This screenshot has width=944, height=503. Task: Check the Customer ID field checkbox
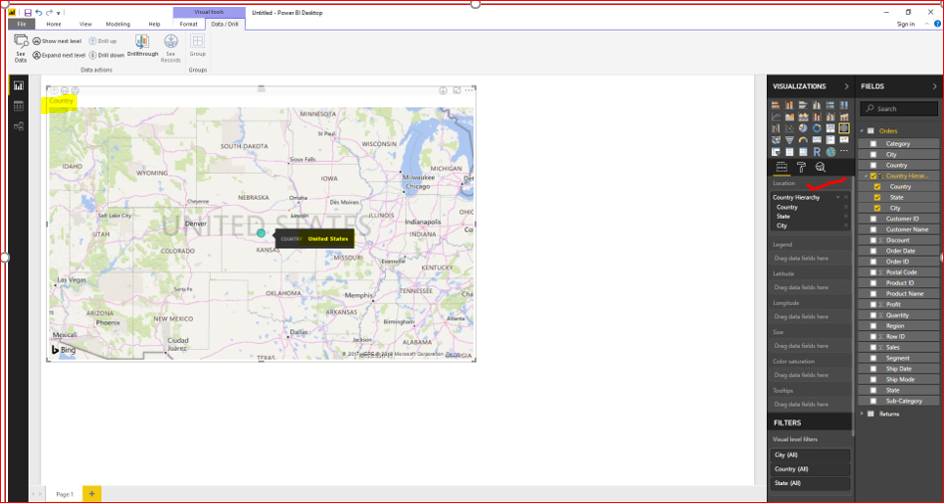tap(874, 219)
